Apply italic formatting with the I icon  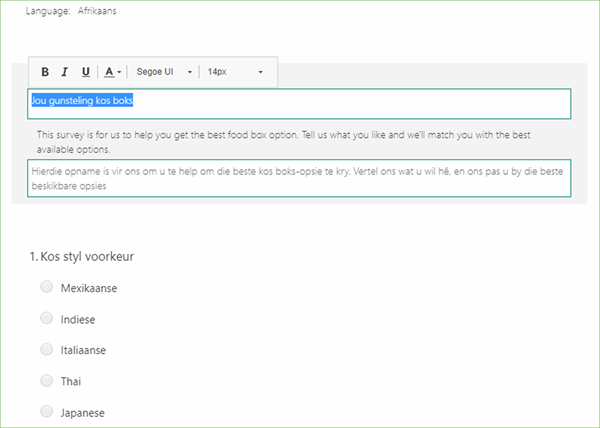65,72
